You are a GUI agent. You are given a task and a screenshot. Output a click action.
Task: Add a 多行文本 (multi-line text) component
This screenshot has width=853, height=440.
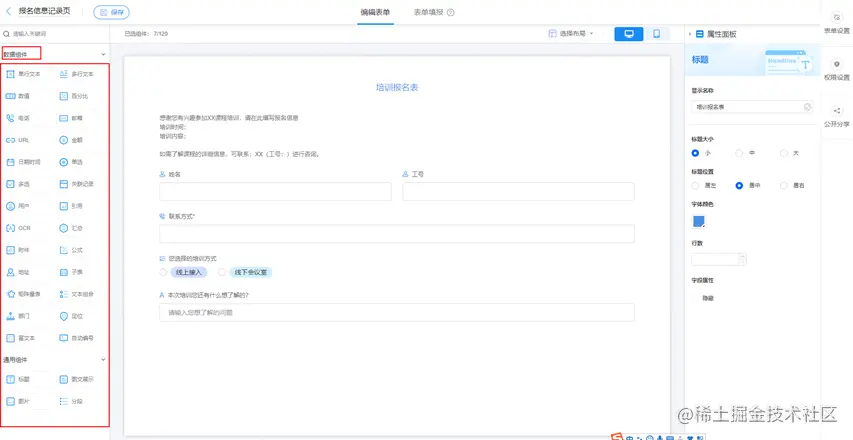[76, 74]
